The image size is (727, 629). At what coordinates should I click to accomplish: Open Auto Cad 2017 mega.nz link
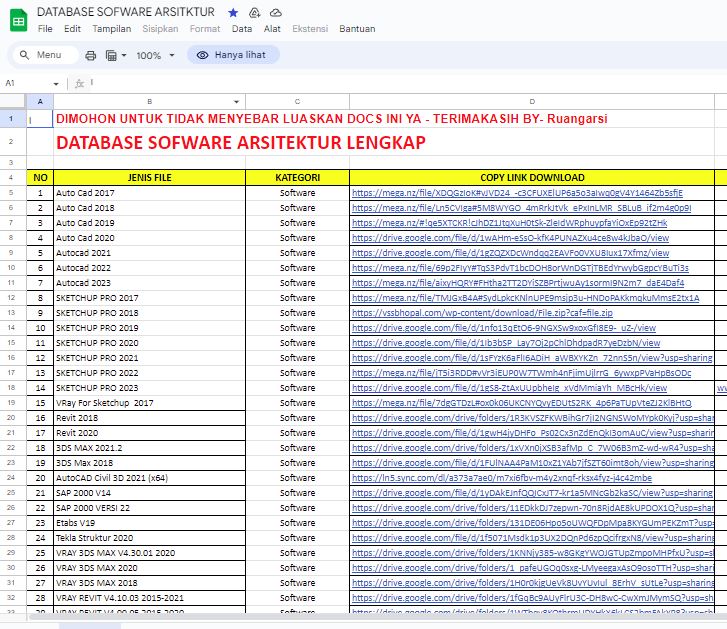(x=517, y=193)
